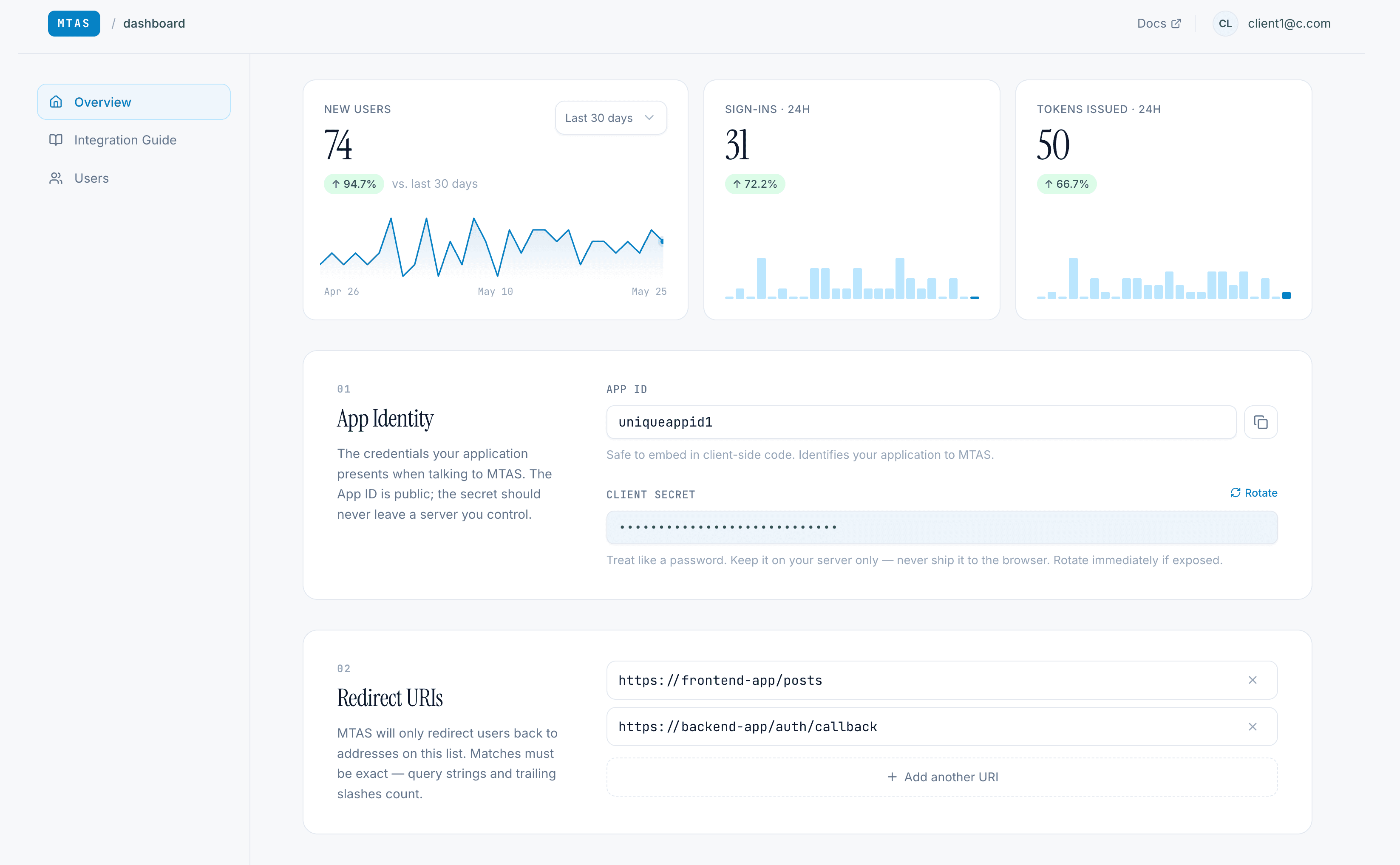Image resolution: width=1400 pixels, height=865 pixels.
Task: Click the https://backend-app/auth/callback URI field
Action: tap(942, 726)
